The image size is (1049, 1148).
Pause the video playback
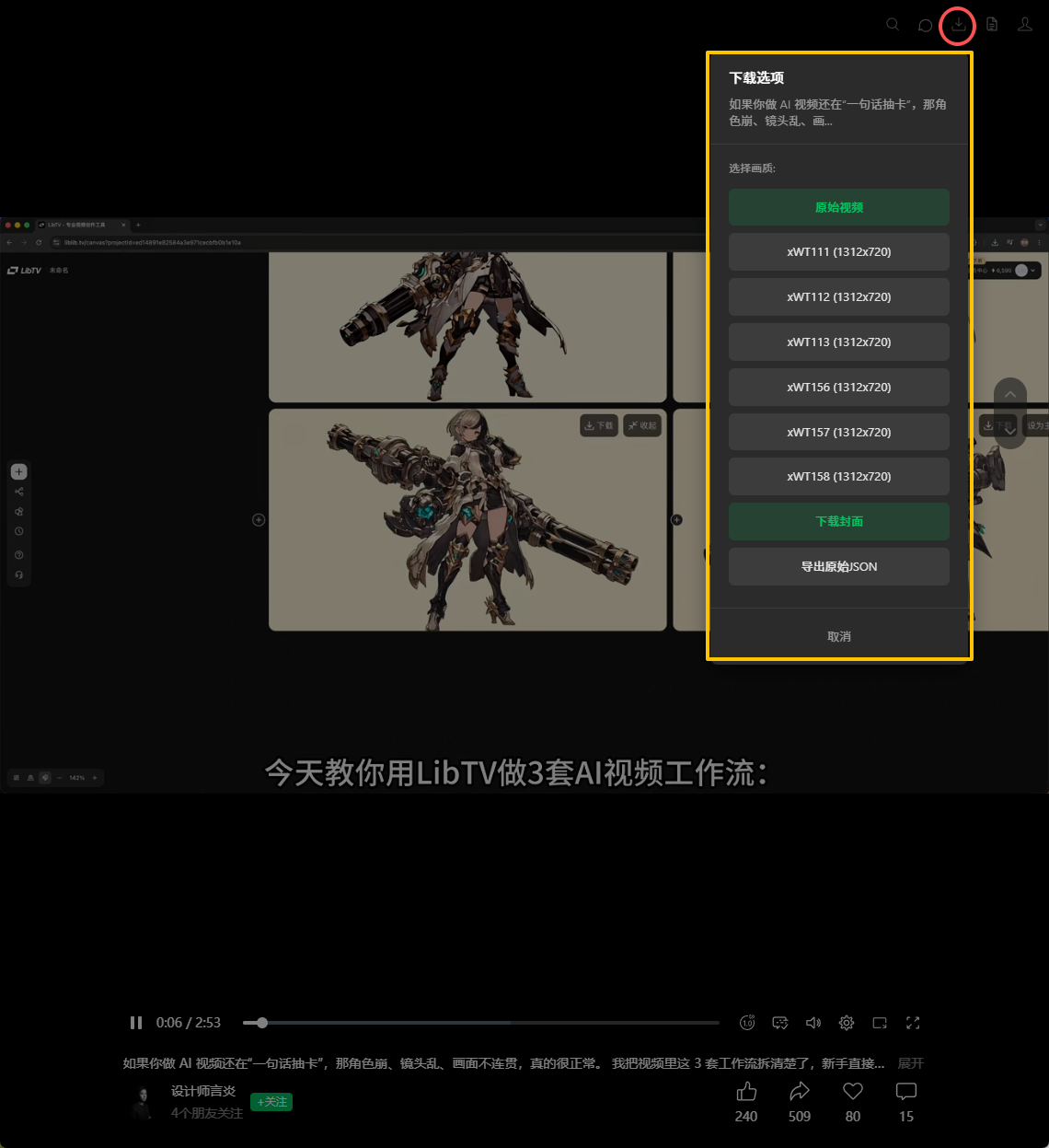point(136,1023)
